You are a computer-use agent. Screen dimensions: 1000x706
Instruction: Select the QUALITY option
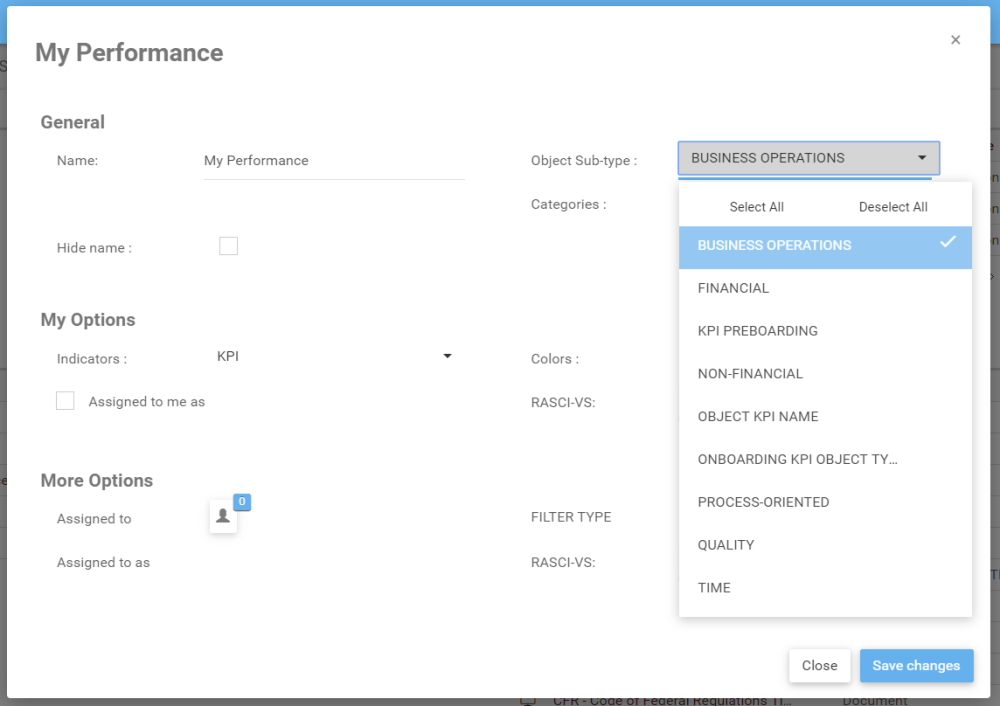[x=825, y=545]
